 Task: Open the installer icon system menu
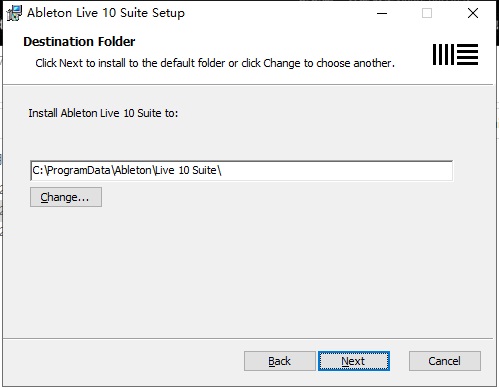pyautogui.click(x=14, y=13)
